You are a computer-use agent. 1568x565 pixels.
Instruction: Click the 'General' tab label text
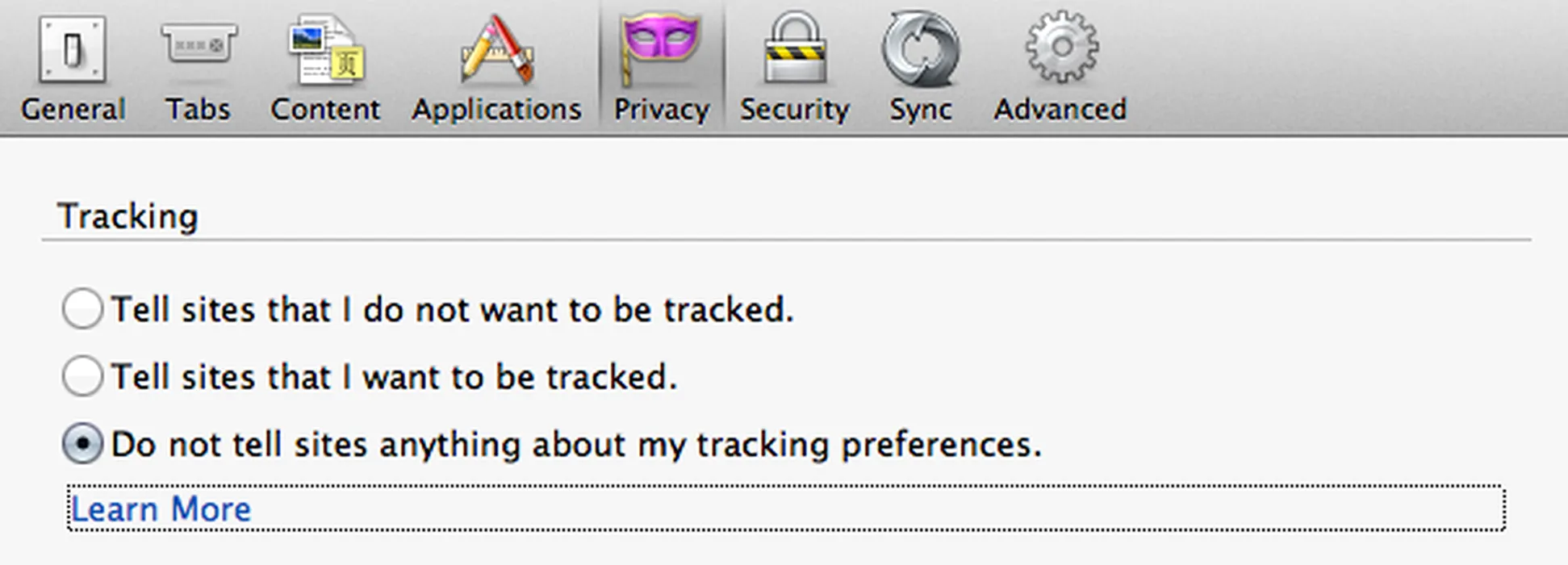[73, 109]
